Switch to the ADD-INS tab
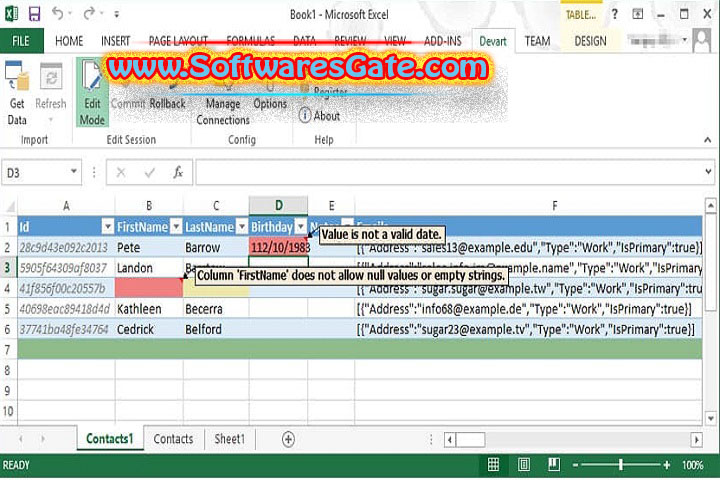The image size is (720, 480). 442,41
